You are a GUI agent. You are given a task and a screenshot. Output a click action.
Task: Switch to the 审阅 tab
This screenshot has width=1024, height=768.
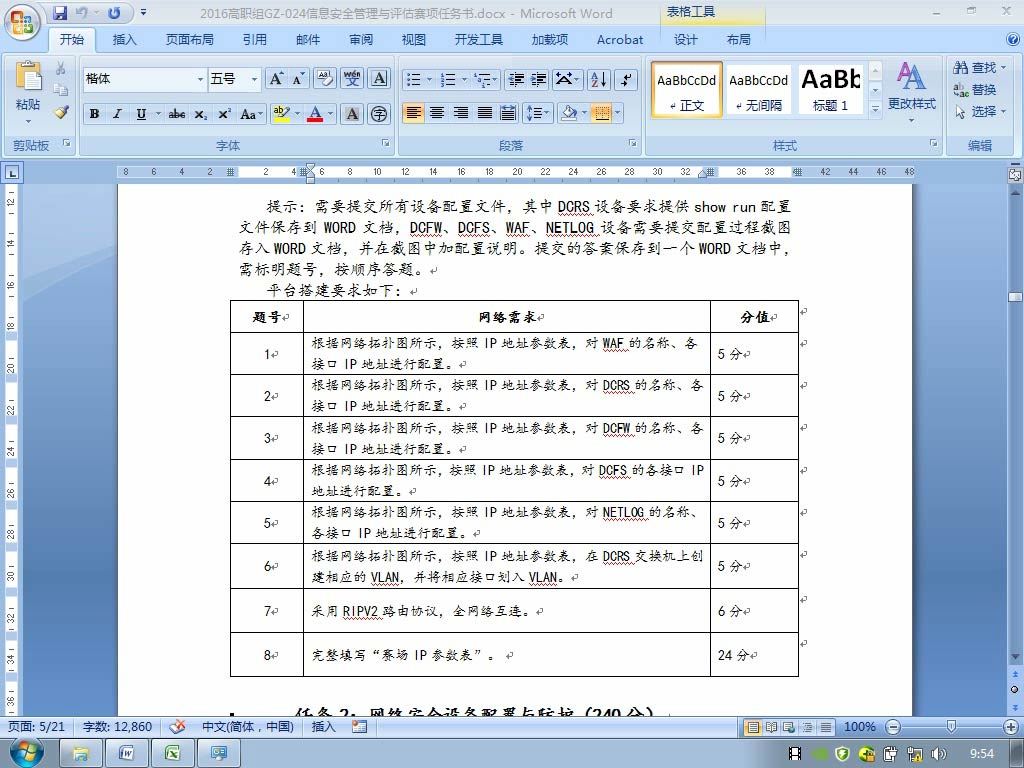(x=360, y=40)
